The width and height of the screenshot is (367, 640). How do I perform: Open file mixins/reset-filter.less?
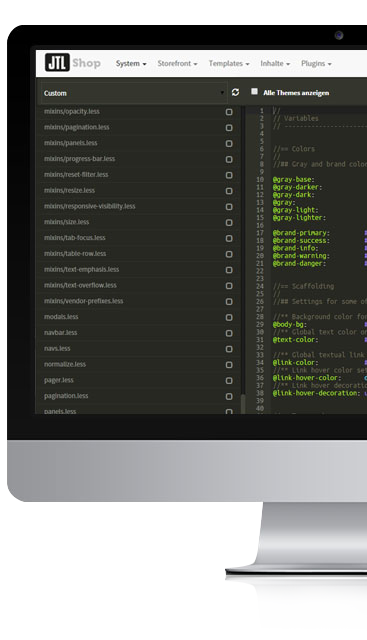[x=76, y=174]
